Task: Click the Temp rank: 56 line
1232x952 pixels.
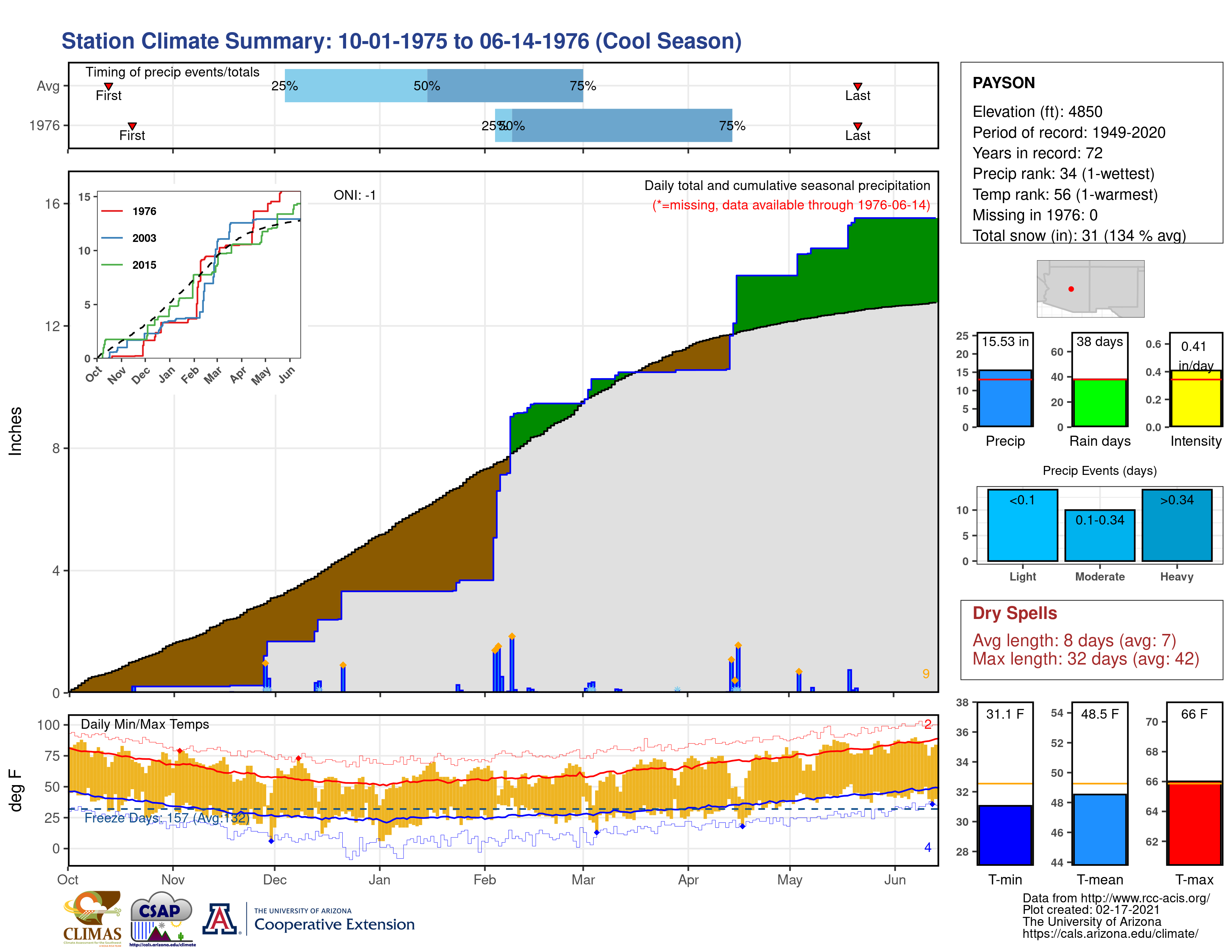Action: coord(1065,195)
